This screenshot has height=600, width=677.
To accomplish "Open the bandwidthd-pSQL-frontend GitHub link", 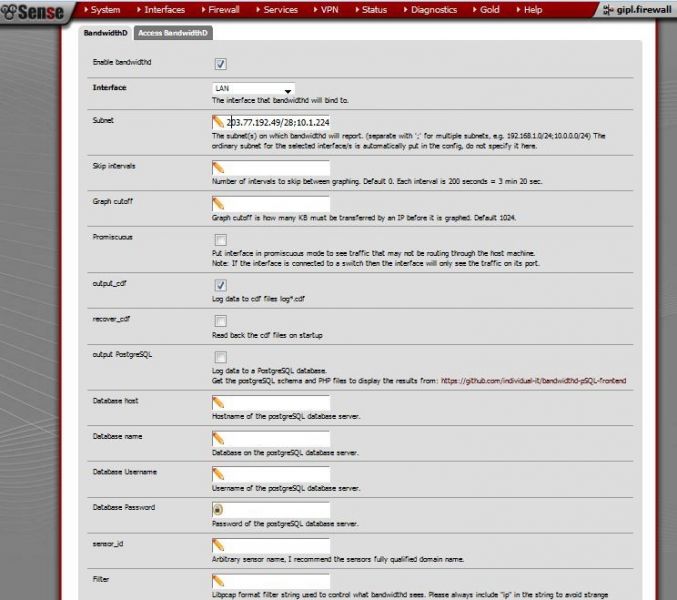I will coord(533,381).
